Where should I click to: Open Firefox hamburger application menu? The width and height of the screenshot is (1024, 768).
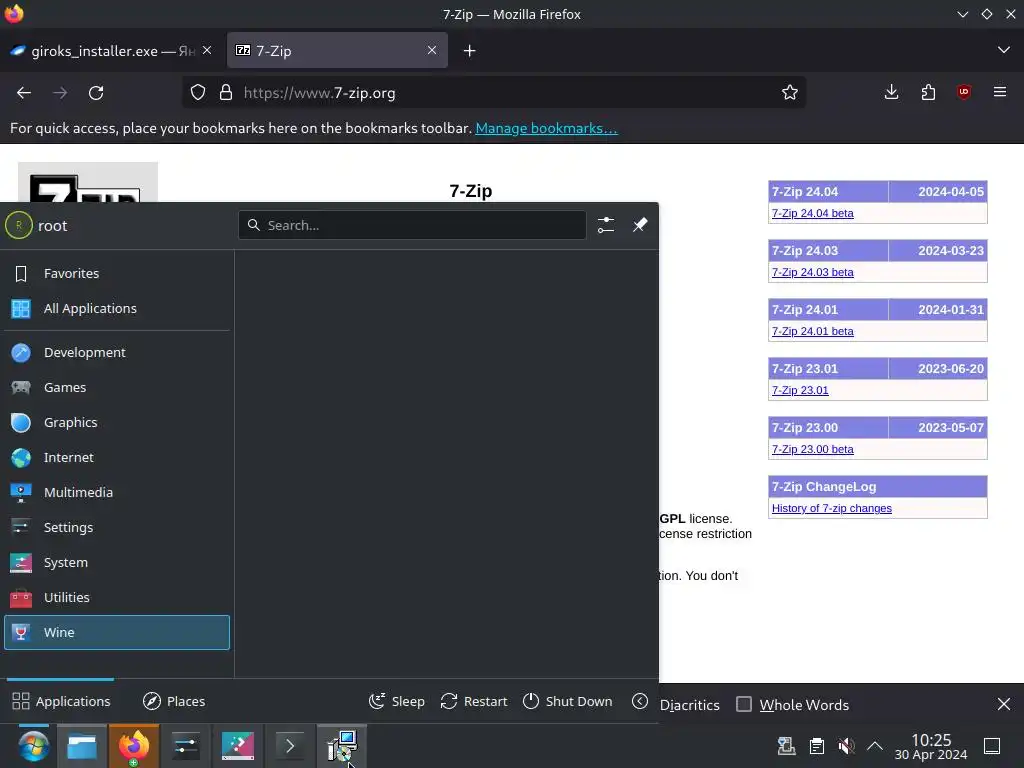click(x=1000, y=93)
